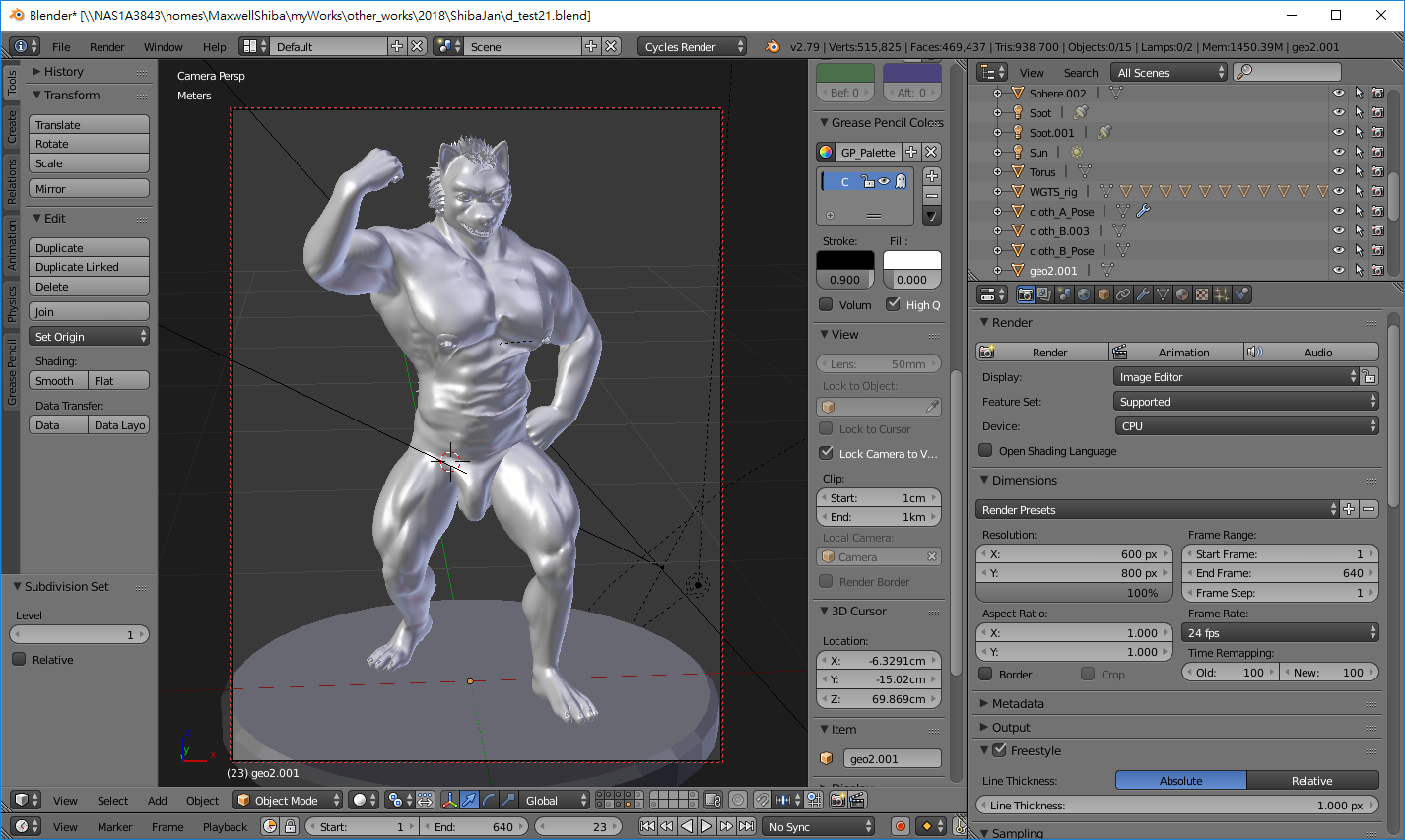The height and width of the screenshot is (840, 1405).
Task: Hide Sphere.002 using its eye icon
Action: coord(1338,93)
